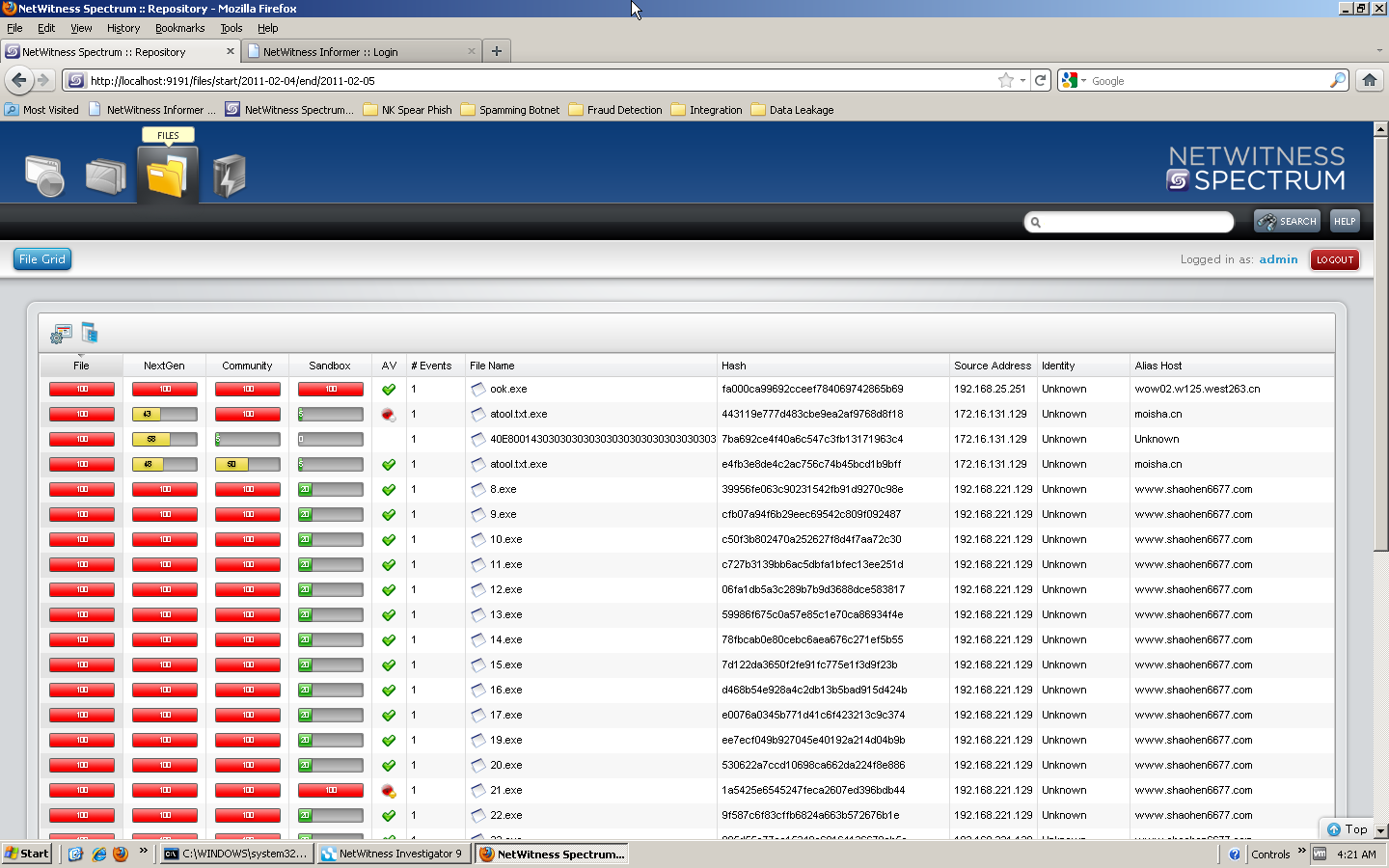Screen dimensions: 1389x868
Task: Select the Files folder navigation icon
Action: point(167,176)
